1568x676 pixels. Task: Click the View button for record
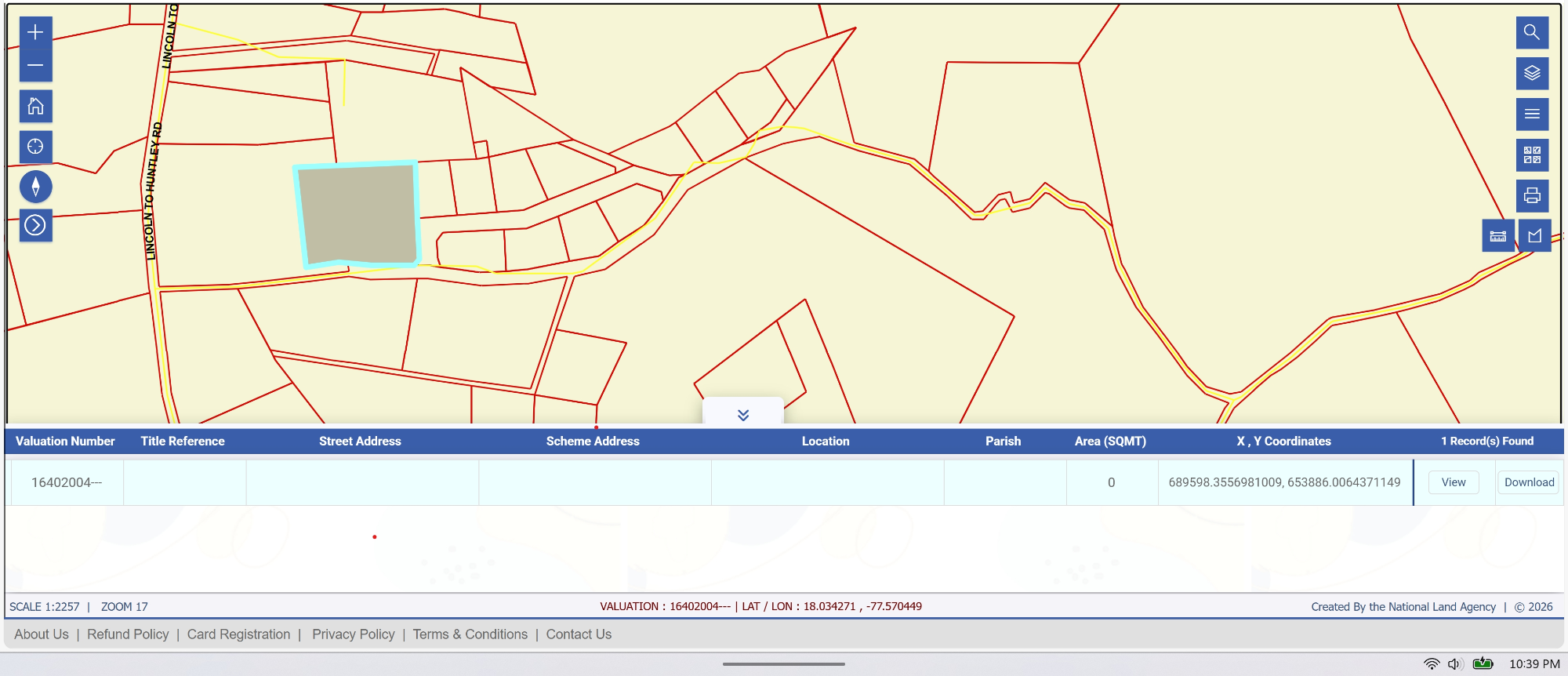1453,482
